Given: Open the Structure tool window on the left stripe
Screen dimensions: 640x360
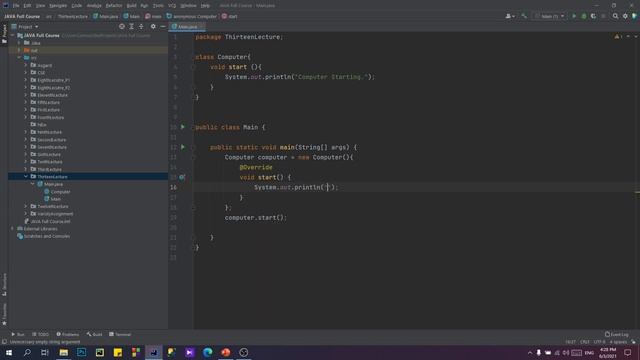Looking at the screenshot, I should click(x=4, y=284).
